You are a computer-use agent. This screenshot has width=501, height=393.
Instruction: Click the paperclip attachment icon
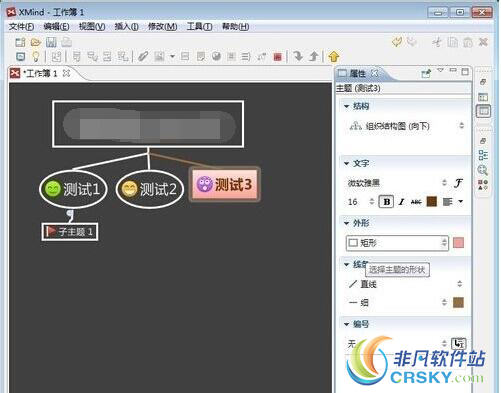[143, 57]
